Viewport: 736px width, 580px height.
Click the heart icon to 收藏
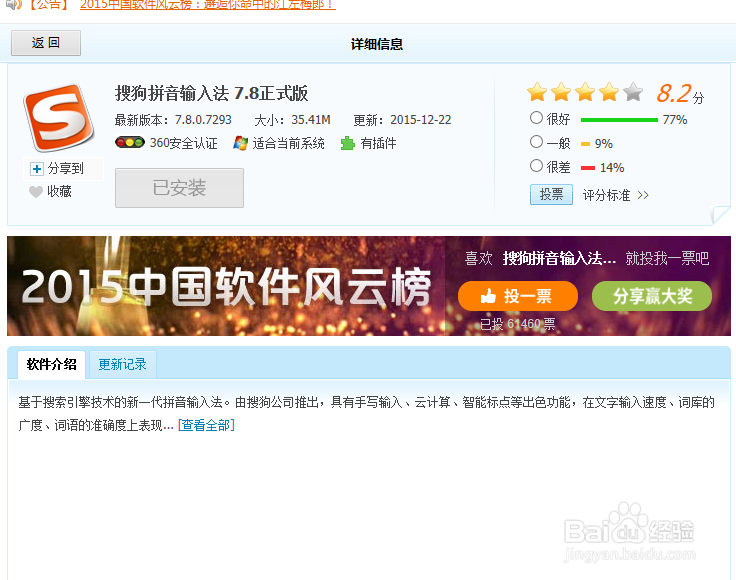pos(36,191)
